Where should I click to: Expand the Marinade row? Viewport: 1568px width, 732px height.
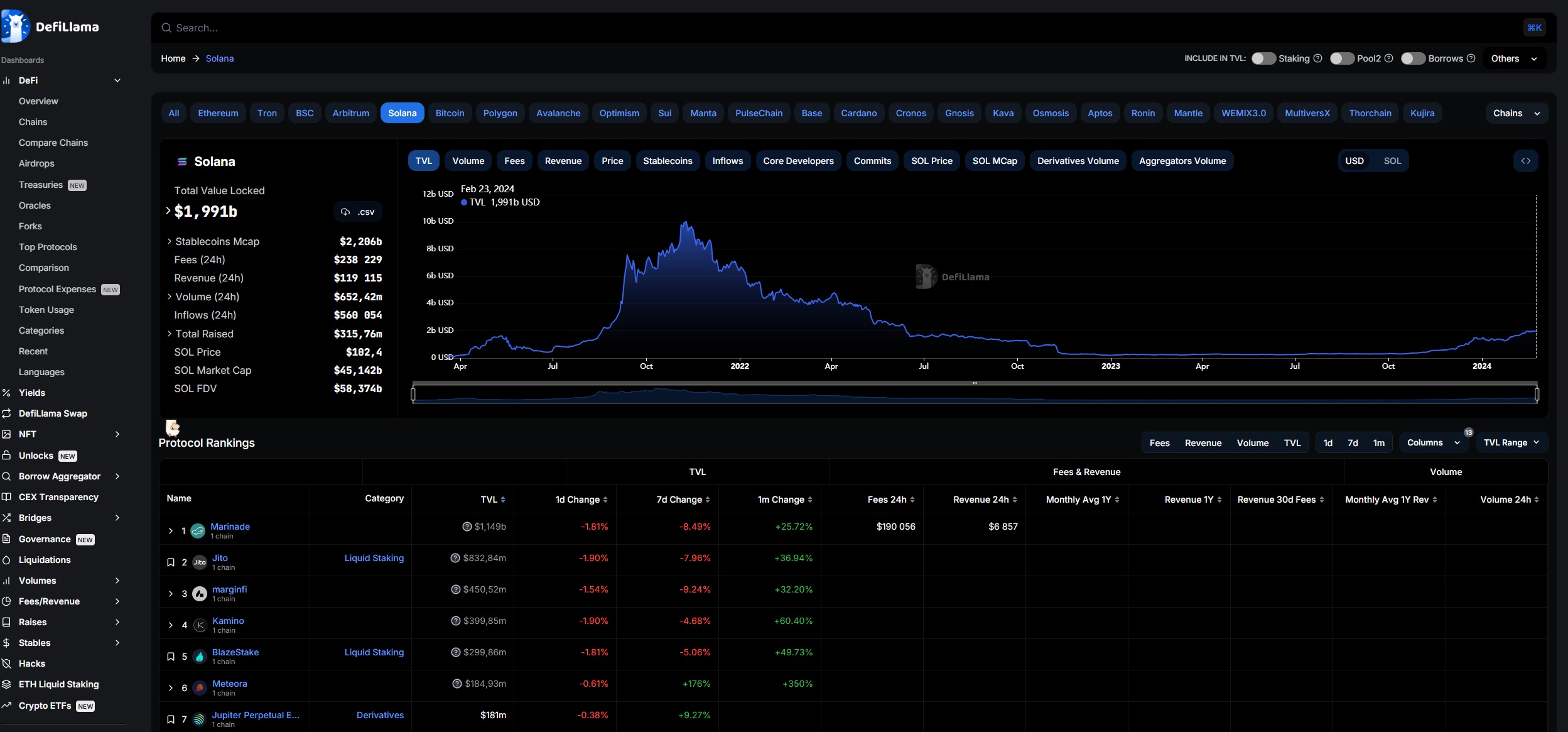click(170, 531)
